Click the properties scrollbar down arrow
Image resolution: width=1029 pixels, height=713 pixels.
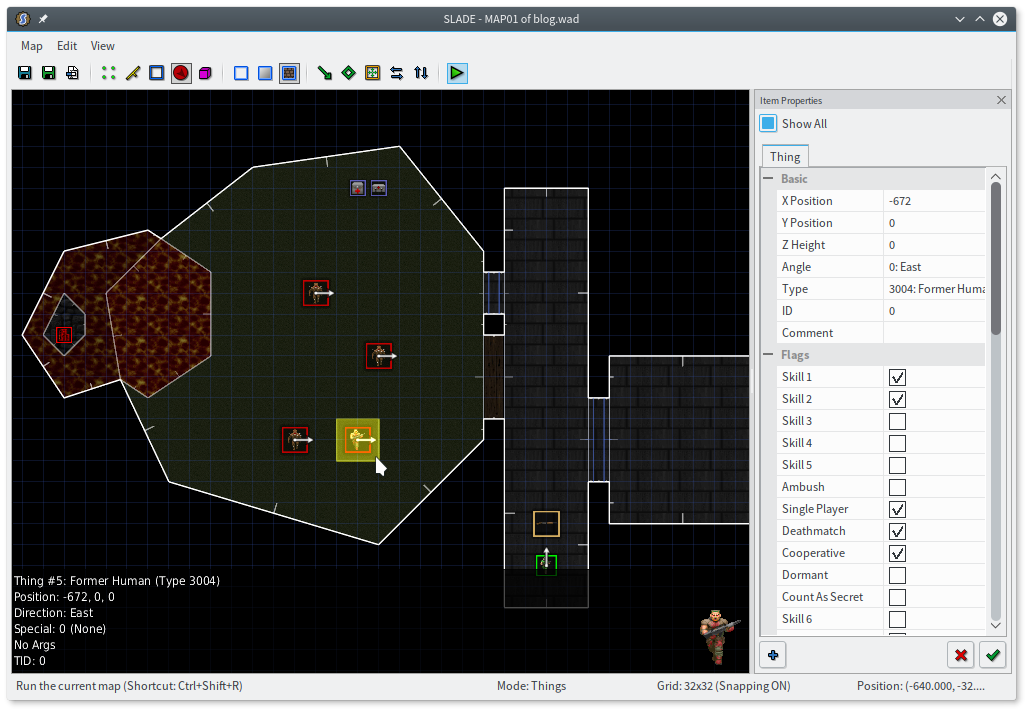tap(995, 626)
